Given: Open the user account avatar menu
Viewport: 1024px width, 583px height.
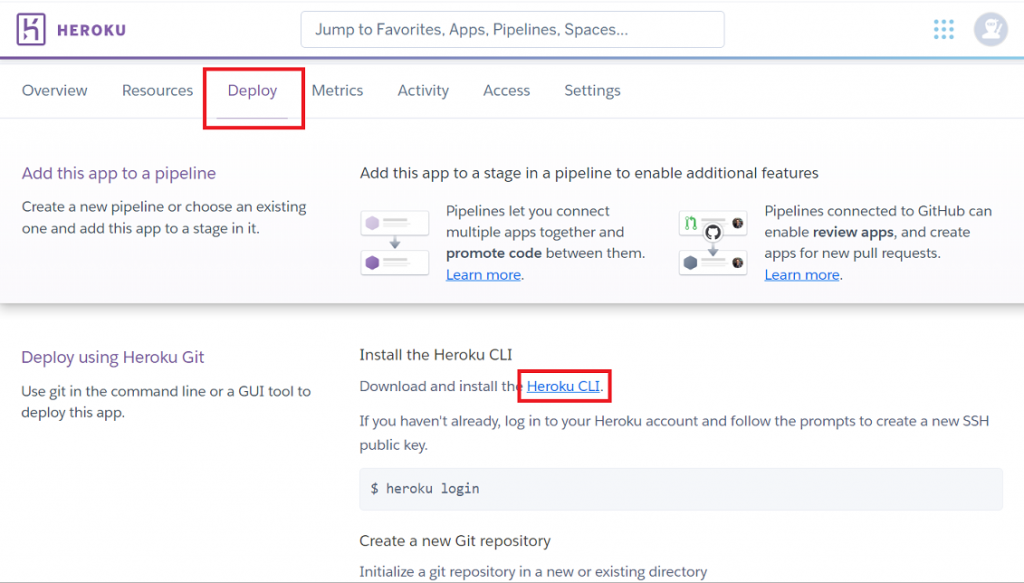Looking at the screenshot, I should (x=990, y=30).
